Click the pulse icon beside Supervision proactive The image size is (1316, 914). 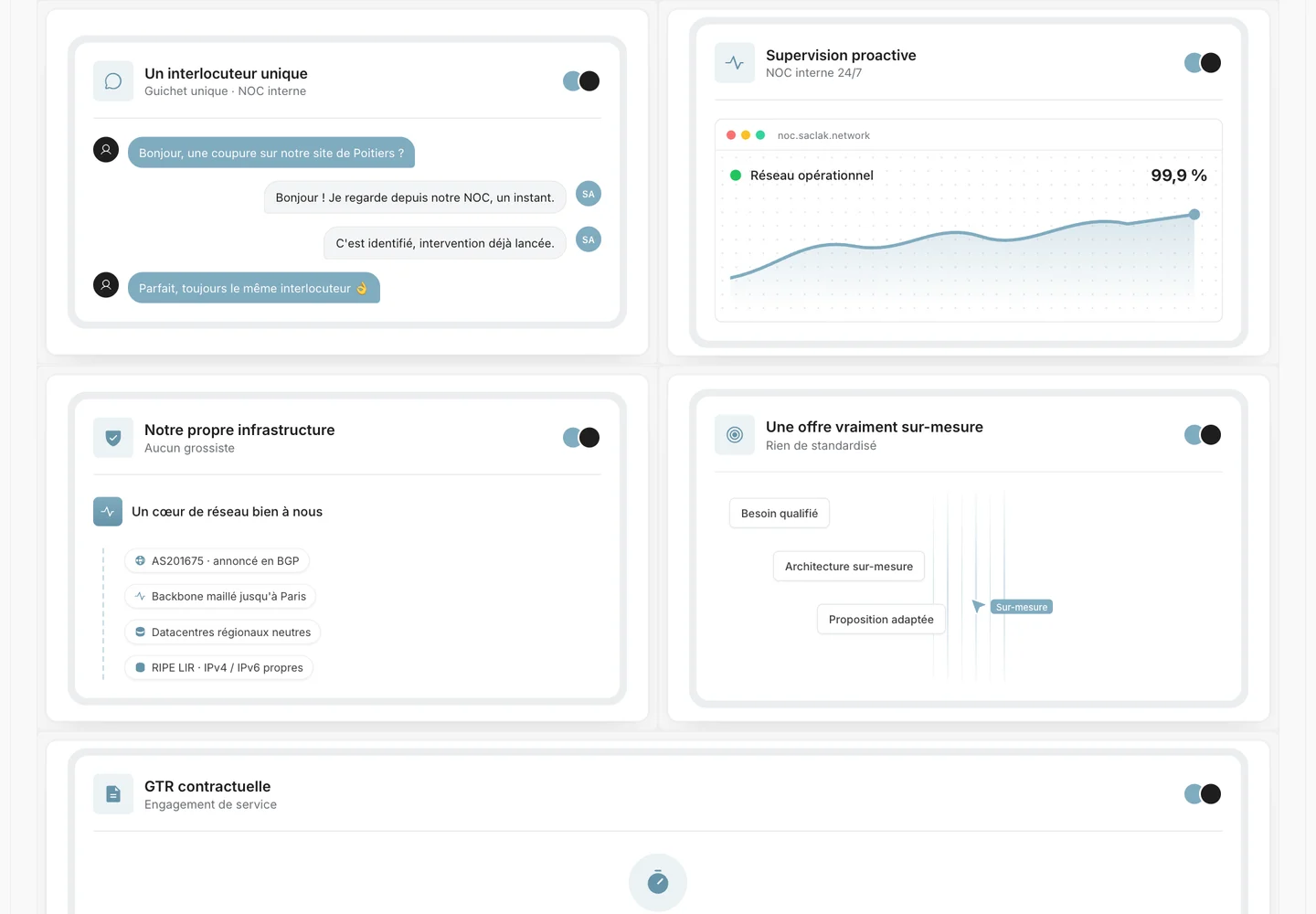(735, 63)
